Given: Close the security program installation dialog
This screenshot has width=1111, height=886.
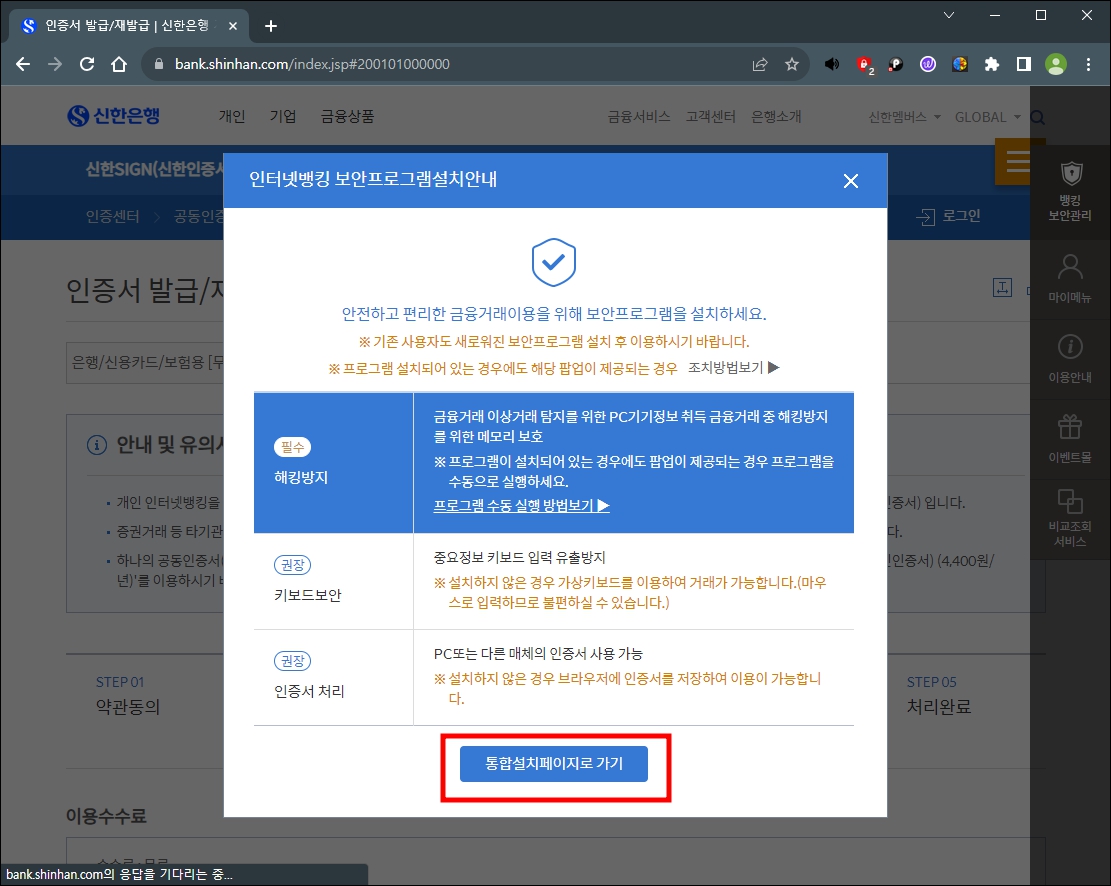Looking at the screenshot, I should [x=850, y=181].
